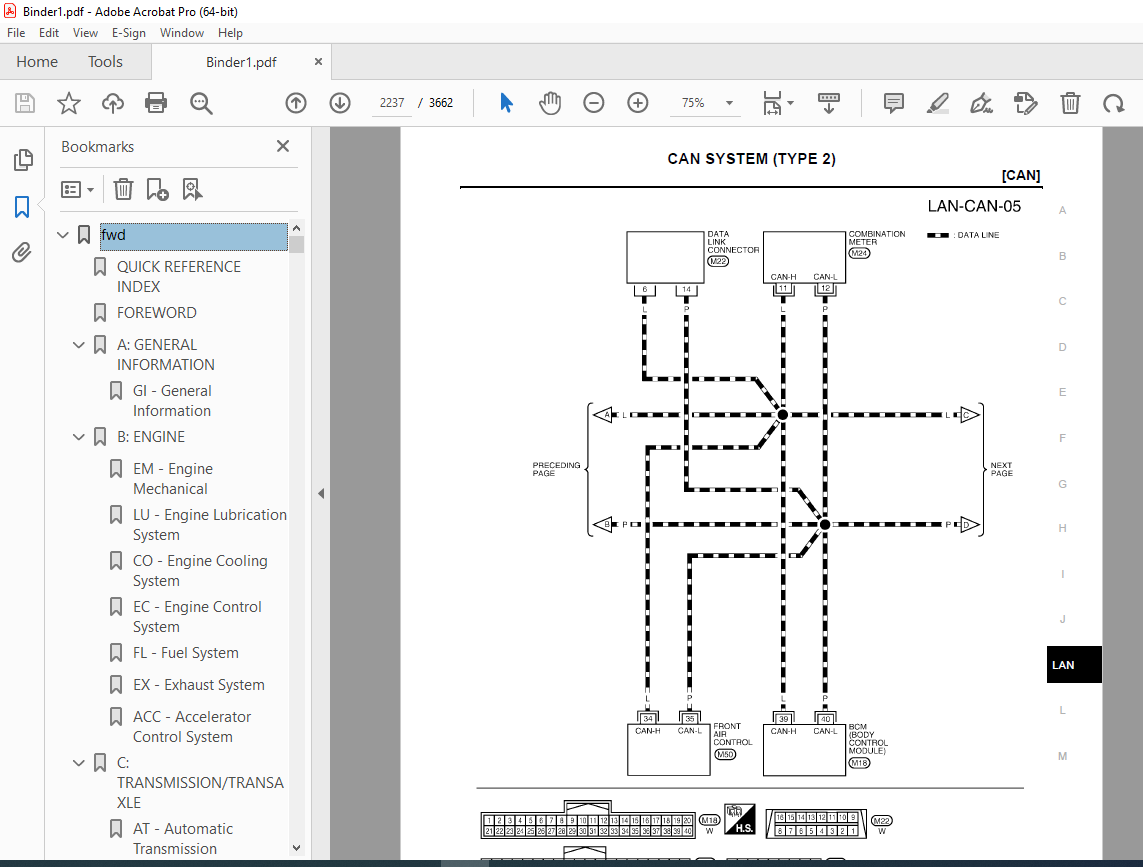Open FL - Fuel System bookmark
This screenshot has height=867, width=1143.
[x=186, y=653]
